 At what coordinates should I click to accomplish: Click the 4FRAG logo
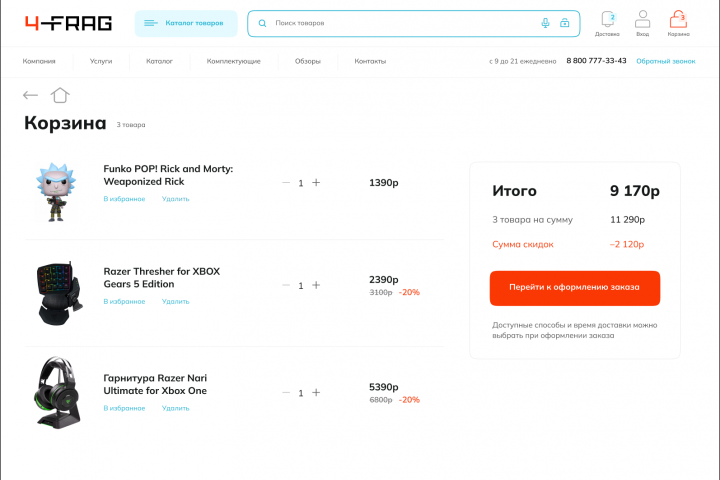pyautogui.click(x=68, y=23)
